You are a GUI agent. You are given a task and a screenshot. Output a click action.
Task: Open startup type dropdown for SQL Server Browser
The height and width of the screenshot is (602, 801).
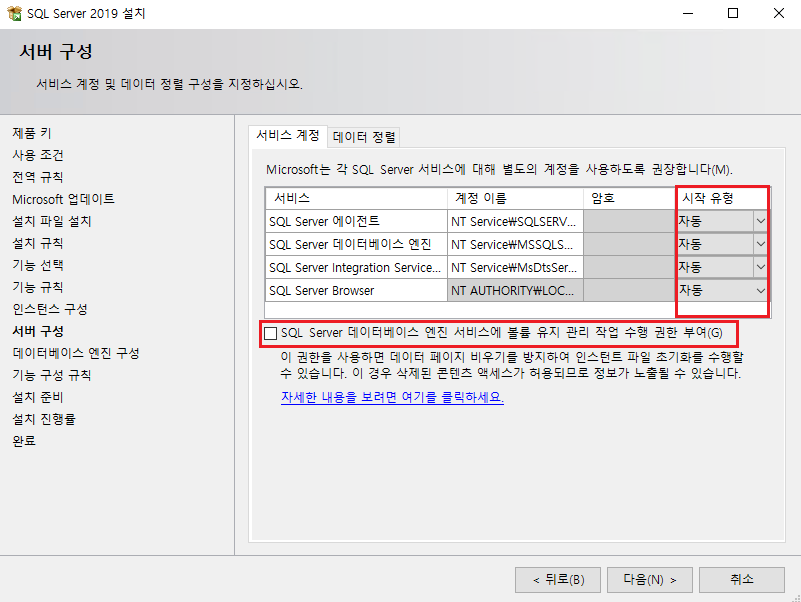[x=760, y=290]
